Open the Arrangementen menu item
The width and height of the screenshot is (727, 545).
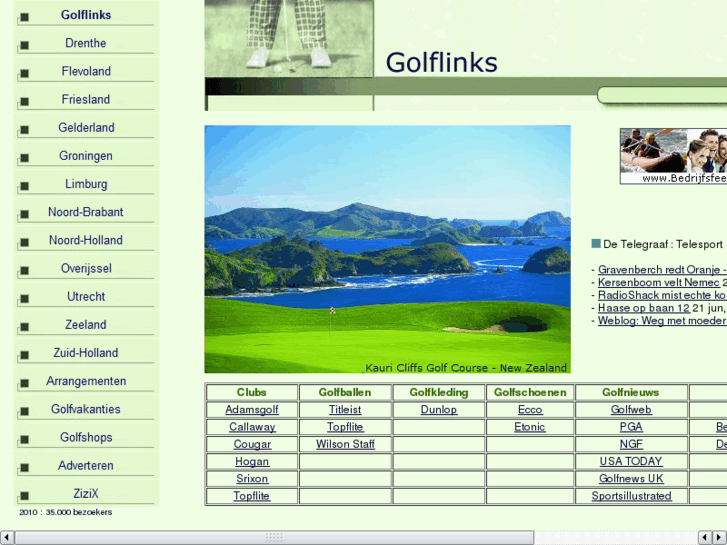[86, 381]
